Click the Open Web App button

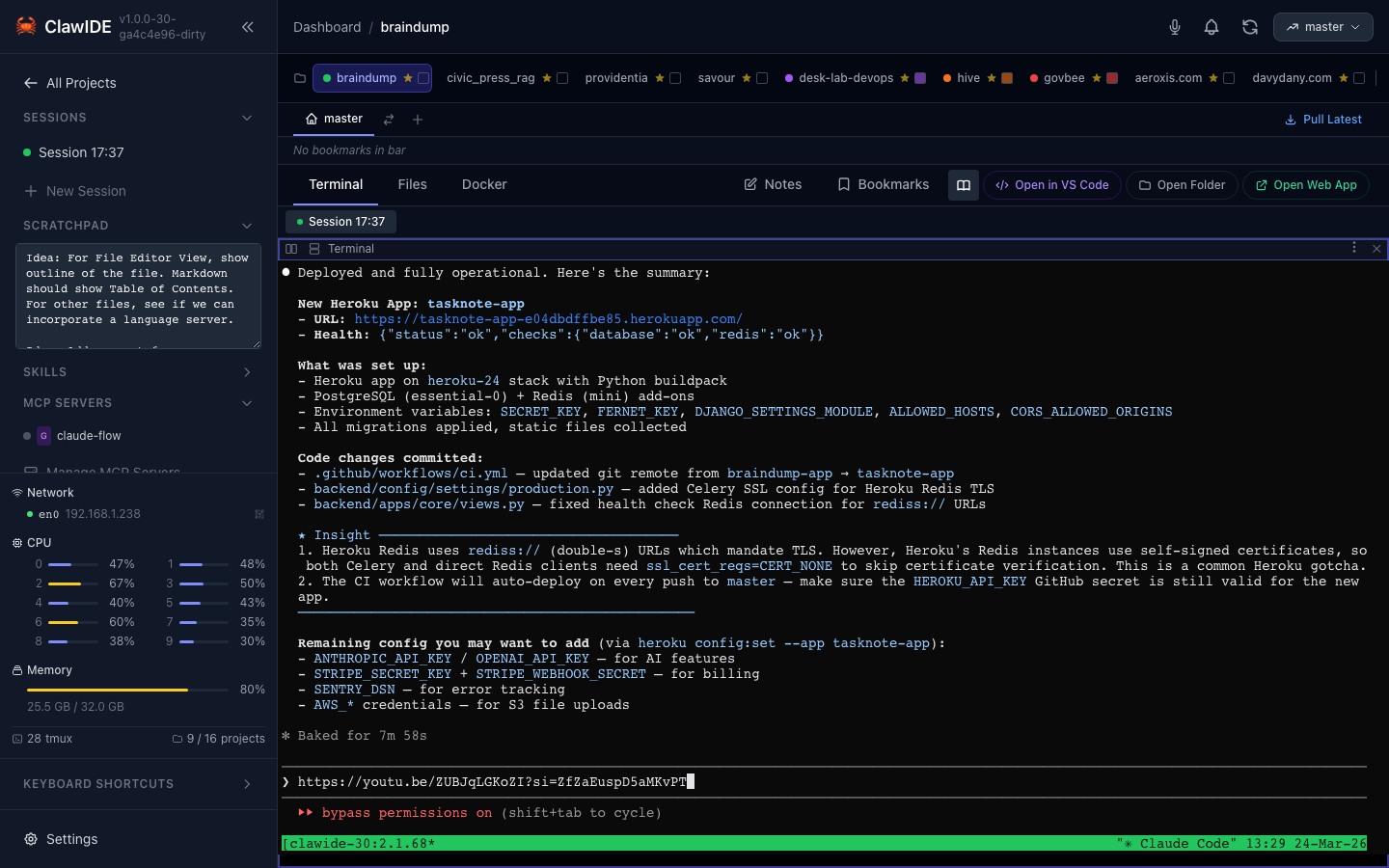(x=1305, y=184)
